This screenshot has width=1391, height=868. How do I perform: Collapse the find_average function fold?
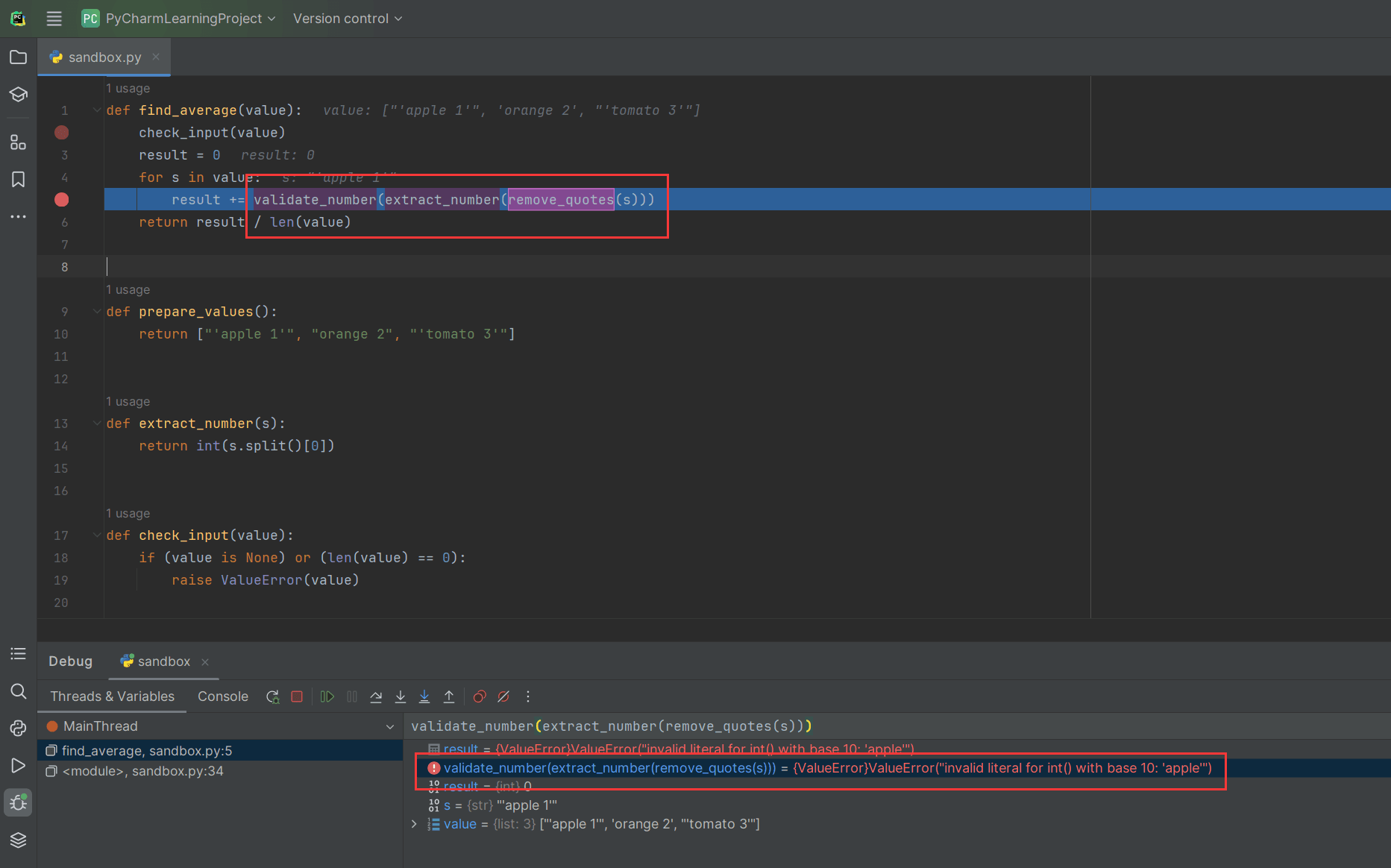click(97, 110)
